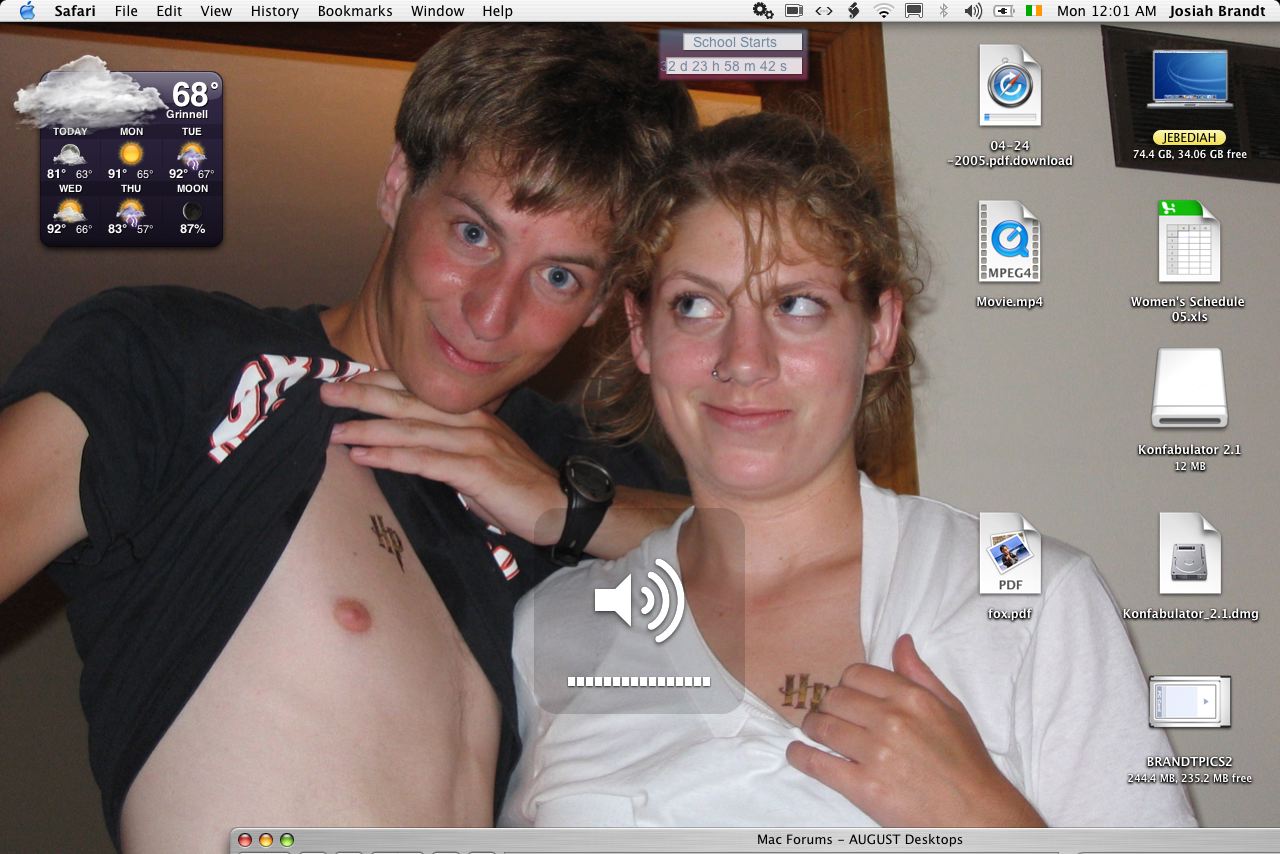The image size is (1280, 854).
Task: Open the Edit menu
Action: click(x=169, y=11)
